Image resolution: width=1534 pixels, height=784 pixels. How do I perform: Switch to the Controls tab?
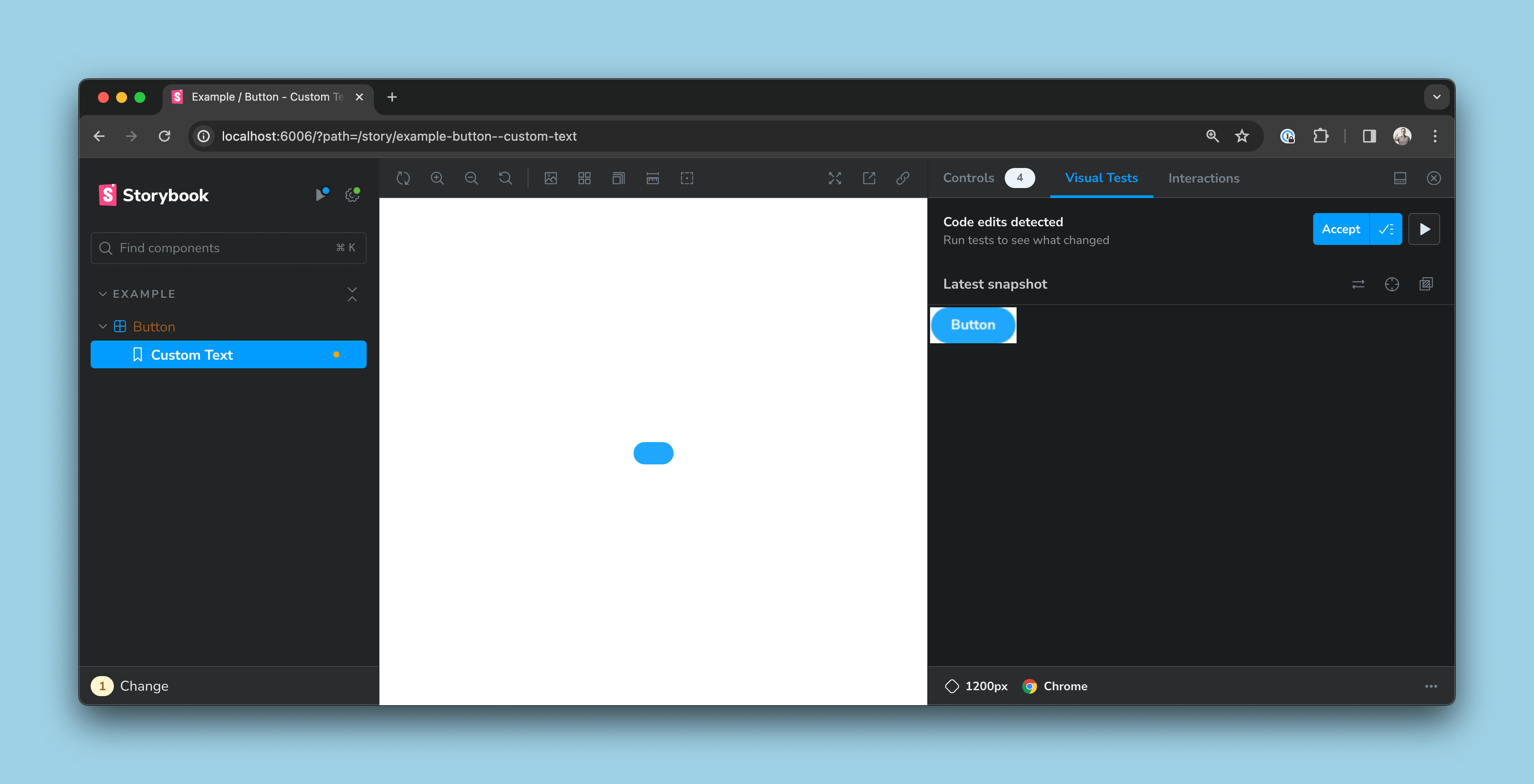tap(968, 178)
